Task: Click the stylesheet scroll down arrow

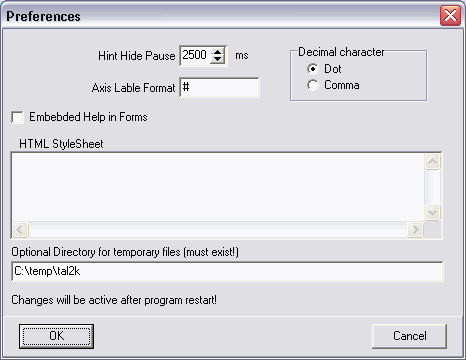Action: [433, 212]
